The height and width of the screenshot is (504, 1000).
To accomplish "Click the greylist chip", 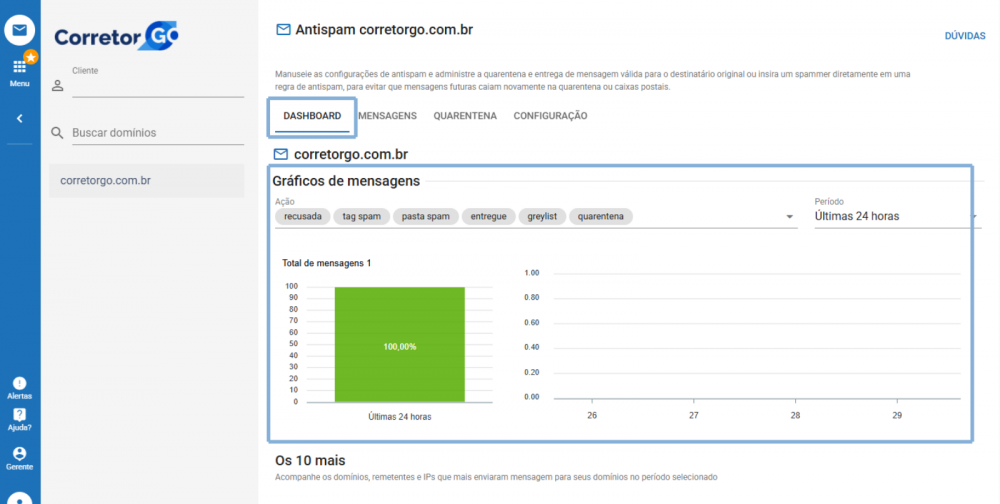I will (x=542, y=216).
